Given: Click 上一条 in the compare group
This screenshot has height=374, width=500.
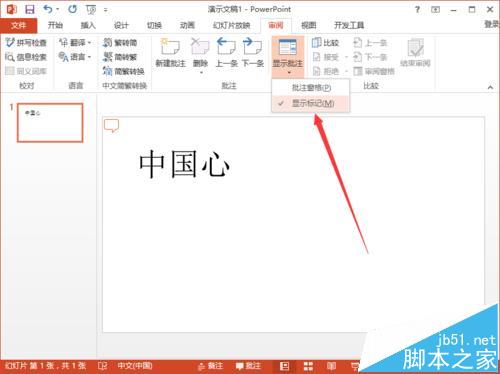Looking at the screenshot, I should 370,43.
